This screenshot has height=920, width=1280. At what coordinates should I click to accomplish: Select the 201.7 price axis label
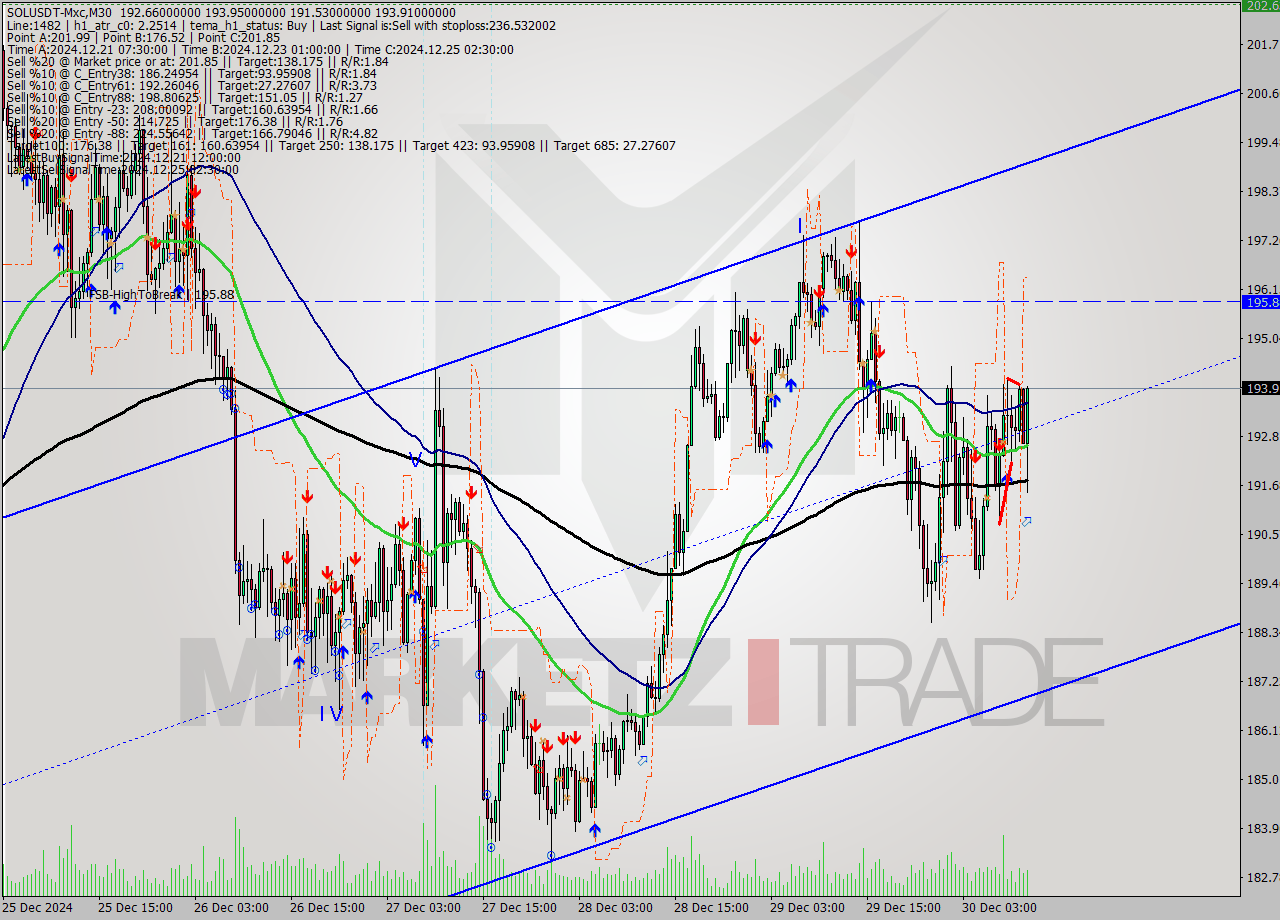click(x=1262, y=44)
